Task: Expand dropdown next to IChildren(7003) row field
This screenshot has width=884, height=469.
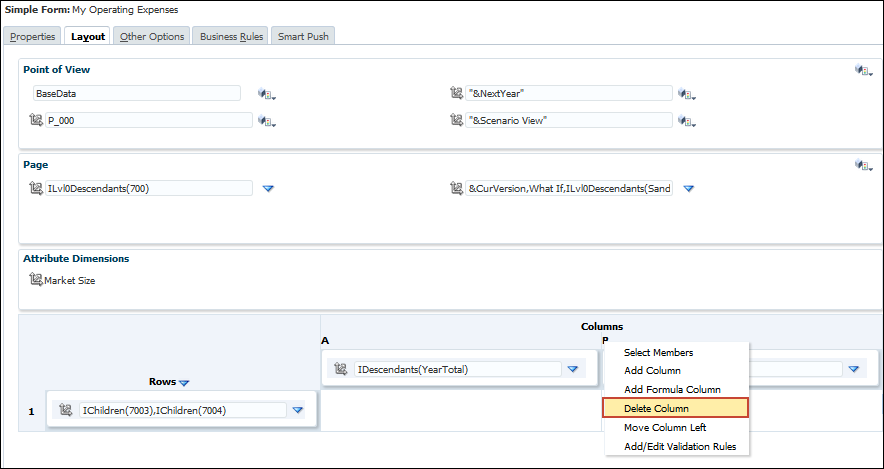Action: click(x=298, y=411)
